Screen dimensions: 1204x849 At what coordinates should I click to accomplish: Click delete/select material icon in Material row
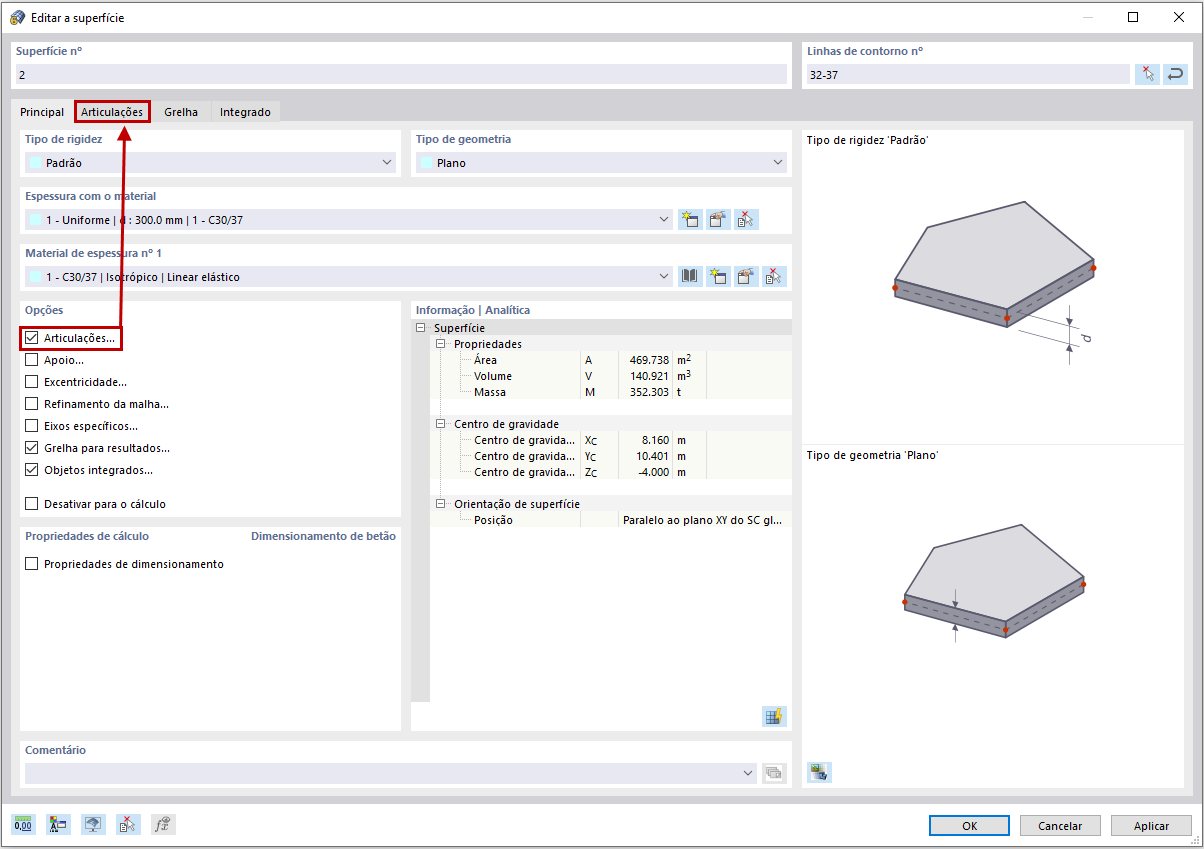[x=774, y=277]
